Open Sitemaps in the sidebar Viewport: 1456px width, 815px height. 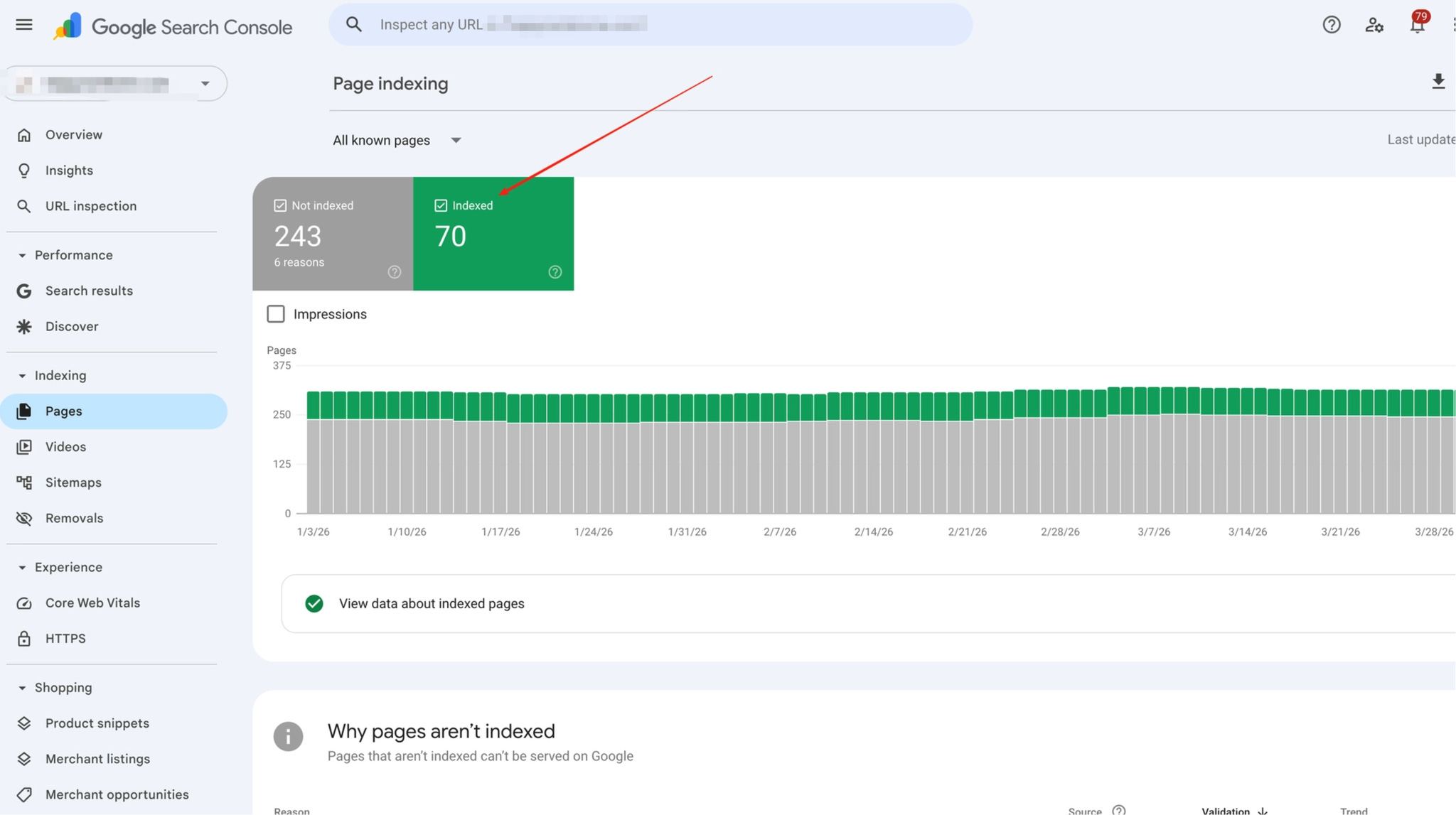(73, 482)
